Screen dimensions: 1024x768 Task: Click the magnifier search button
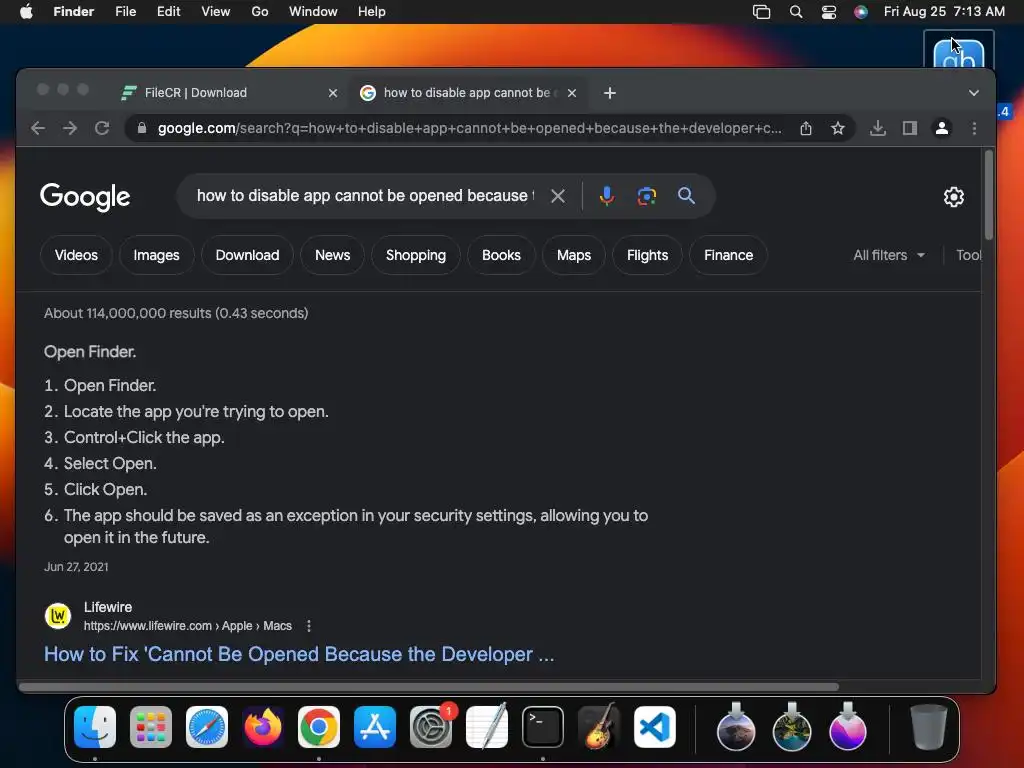coord(686,195)
